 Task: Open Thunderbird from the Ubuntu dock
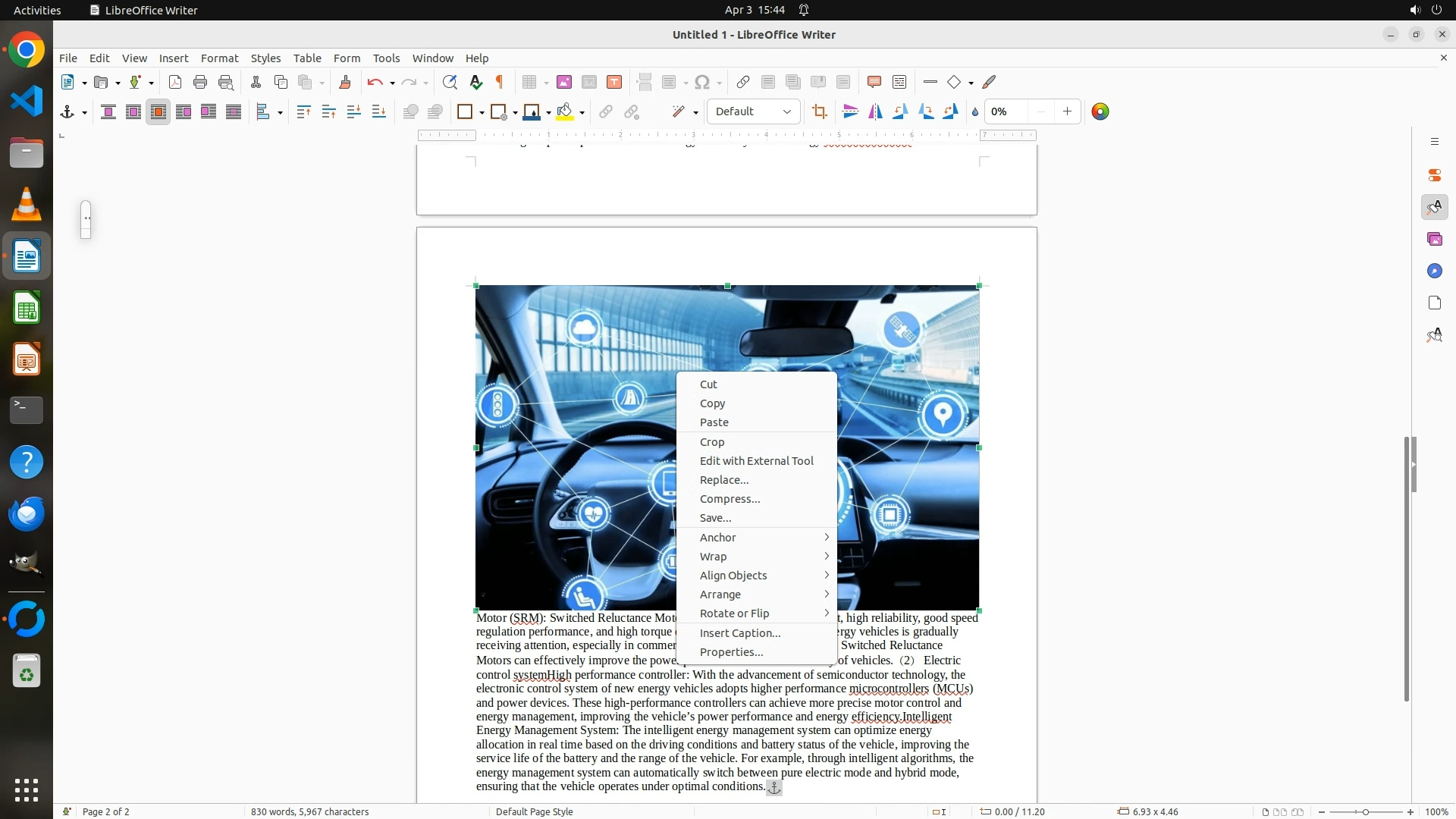coord(27,514)
